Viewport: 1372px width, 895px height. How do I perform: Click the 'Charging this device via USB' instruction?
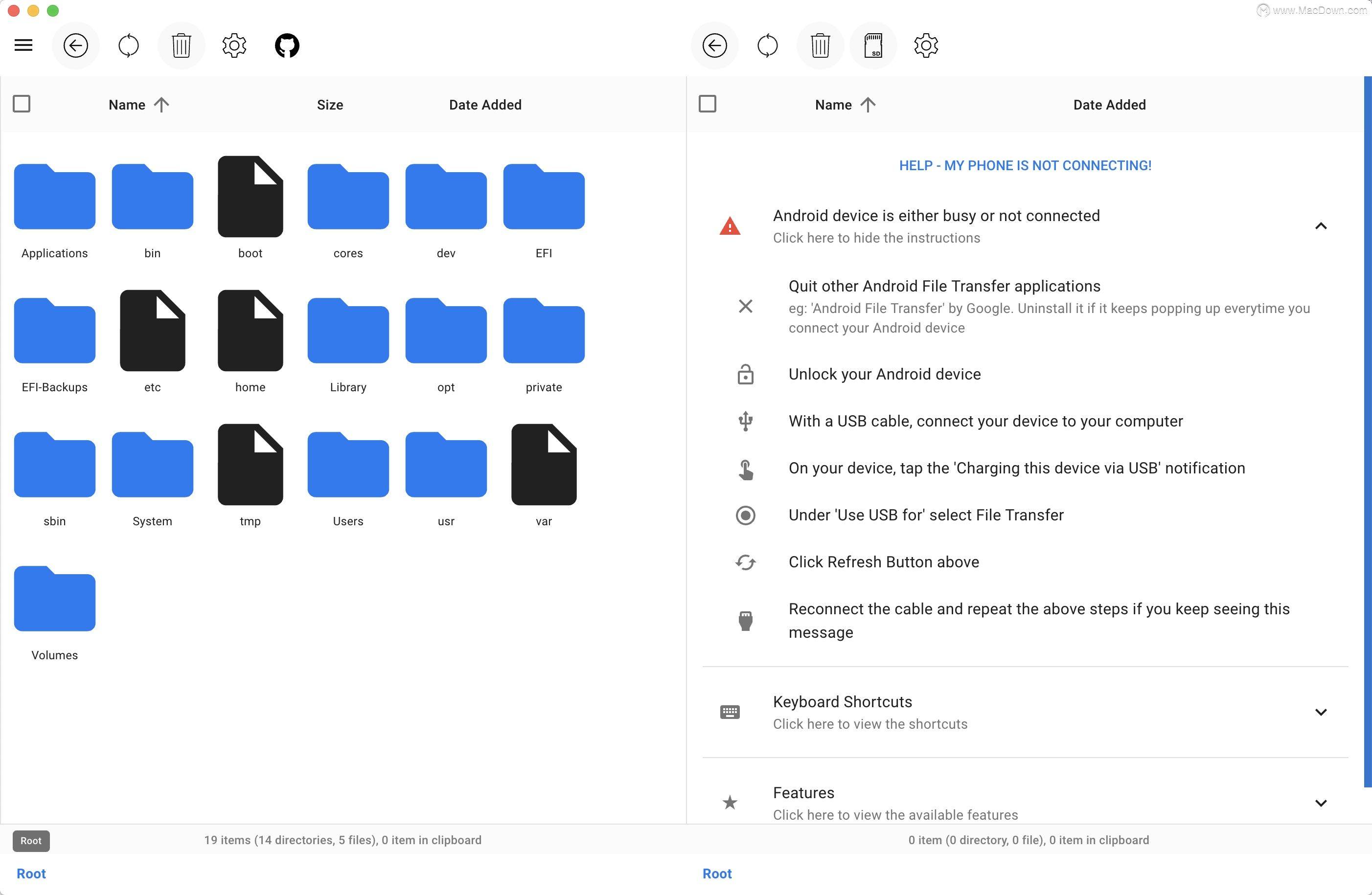1017,469
